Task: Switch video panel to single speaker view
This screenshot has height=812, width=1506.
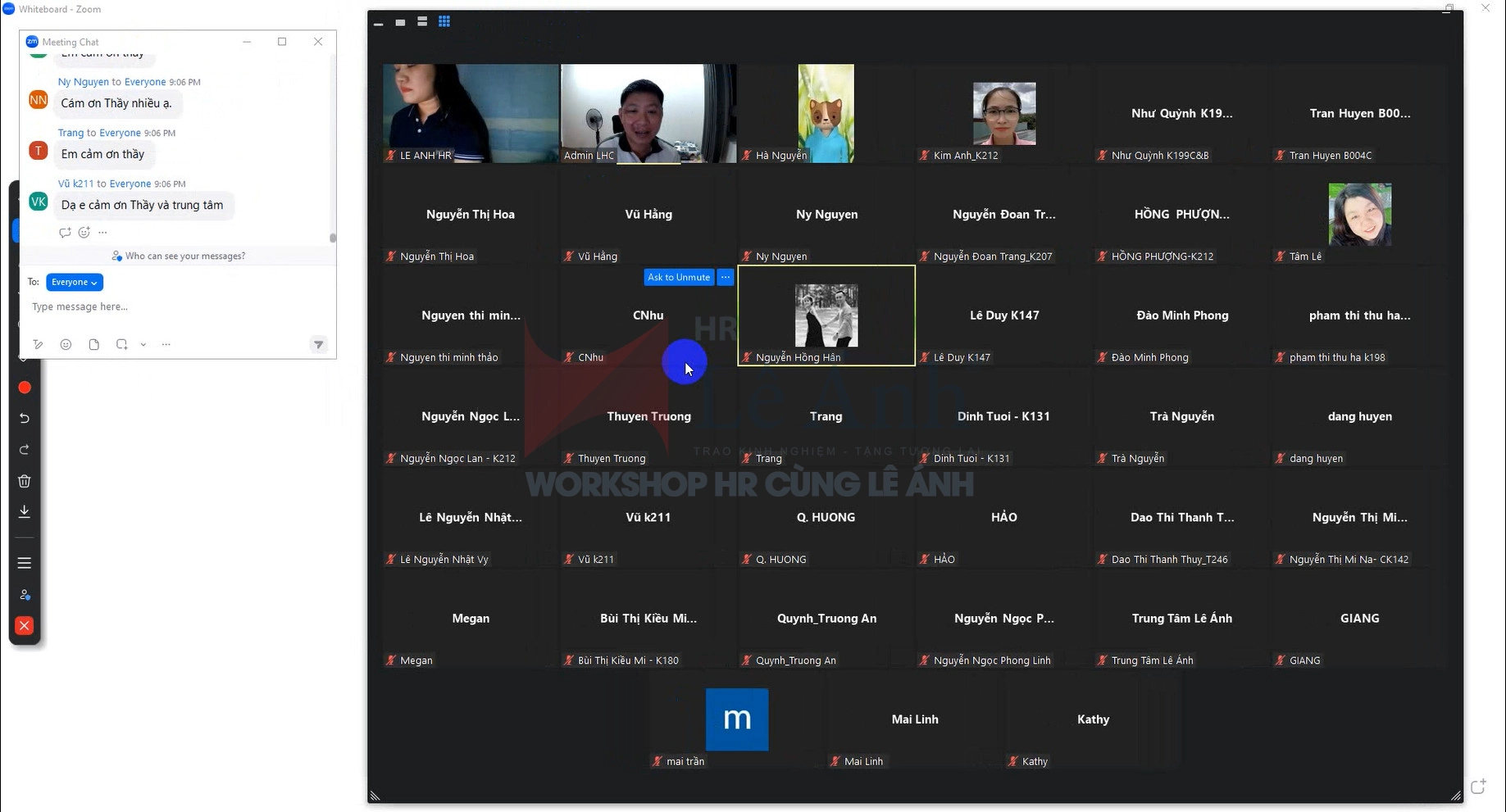Action: click(400, 22)
